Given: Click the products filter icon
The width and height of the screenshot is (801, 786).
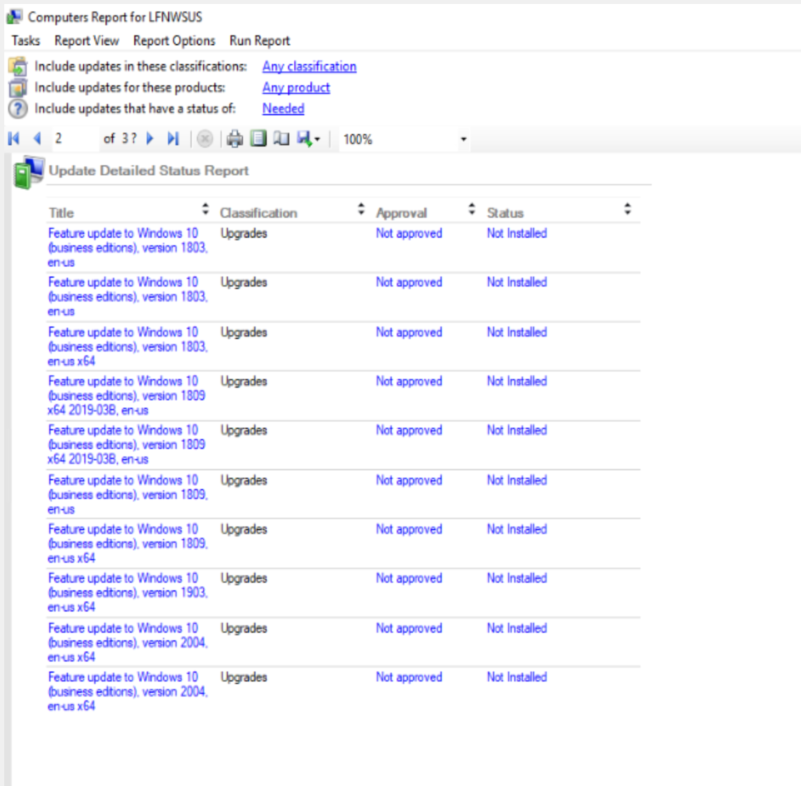Looking at the screenshot, I should click(18, 88).
